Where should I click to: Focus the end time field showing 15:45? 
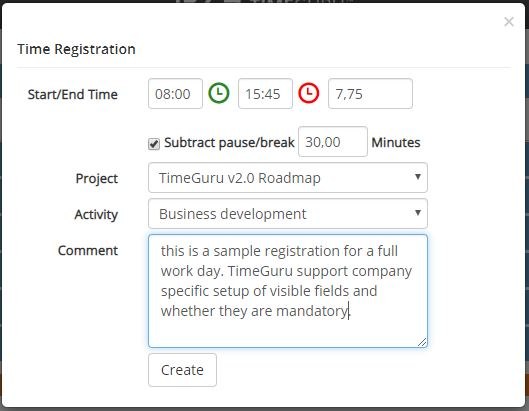pyautogui.click(x=266, y=93)
